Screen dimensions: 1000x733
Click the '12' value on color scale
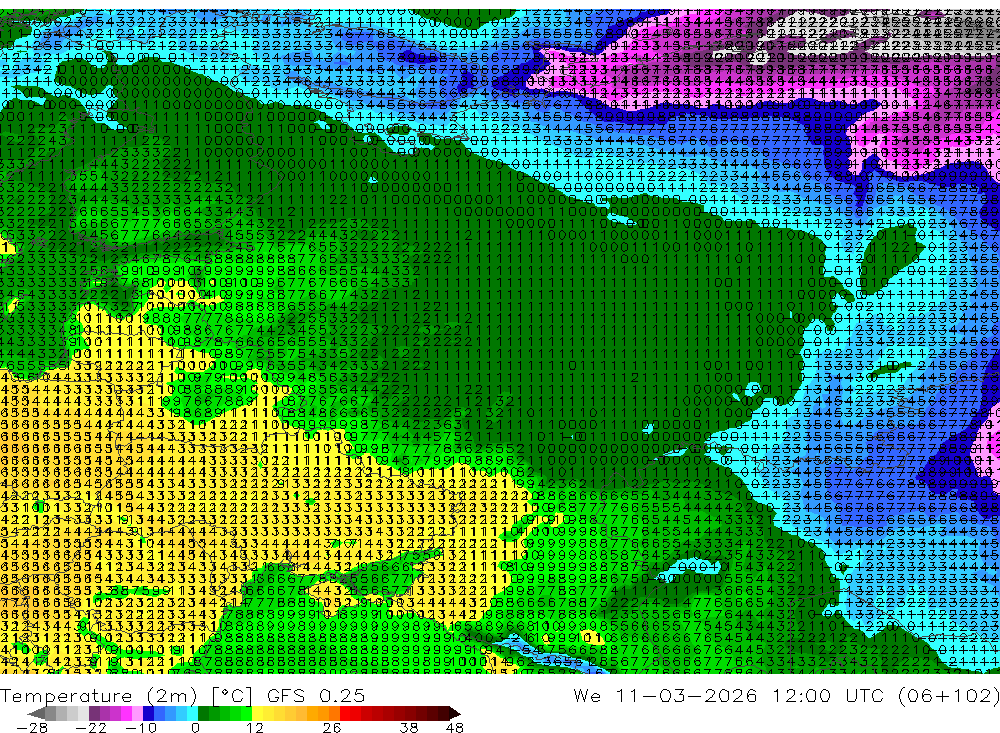click(x=254, y=727)
